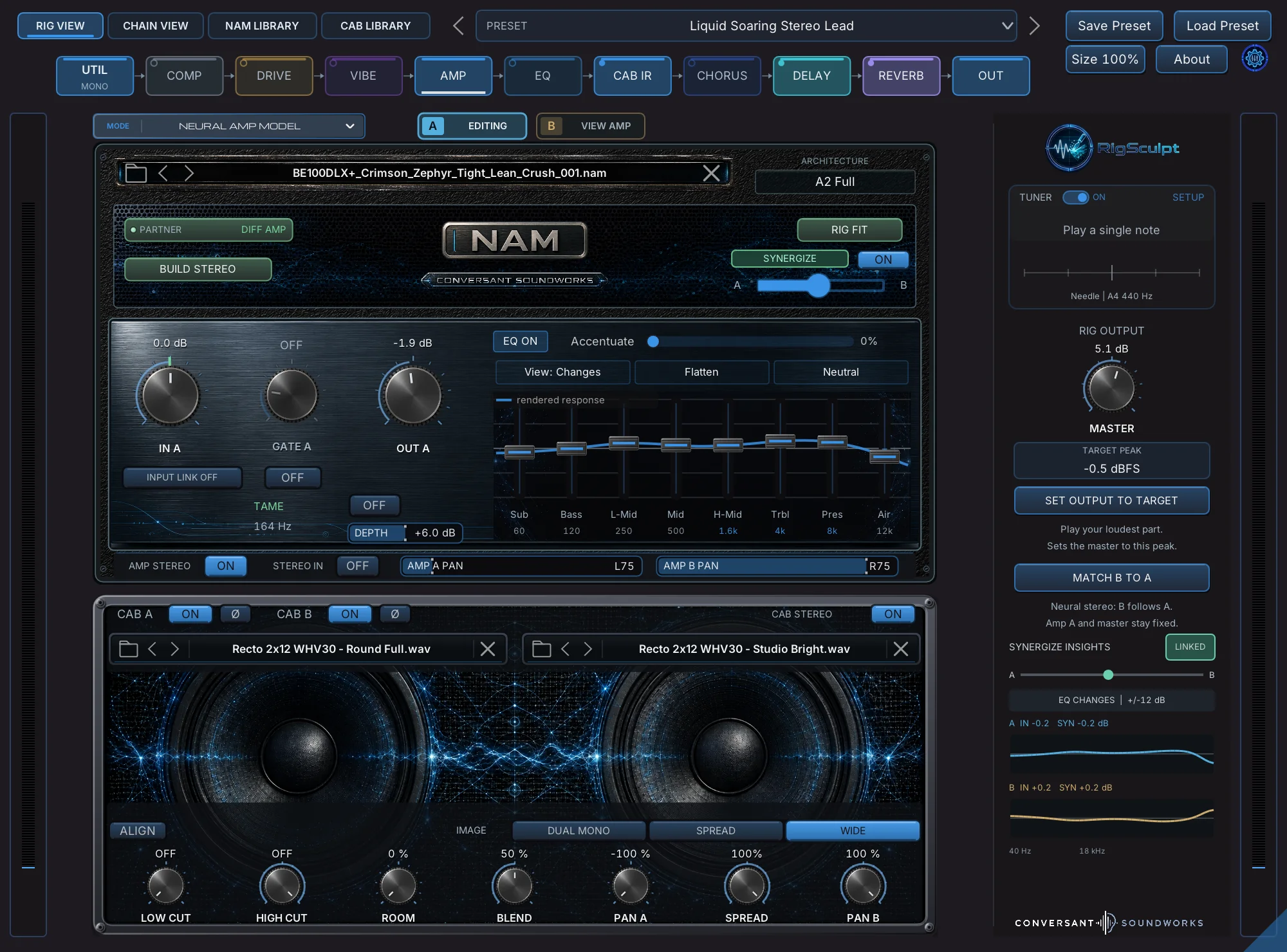This screenshot has height=952, width=1287.
Task: Open the A2 Full architecture selector
Action: [x=835, y=182]
